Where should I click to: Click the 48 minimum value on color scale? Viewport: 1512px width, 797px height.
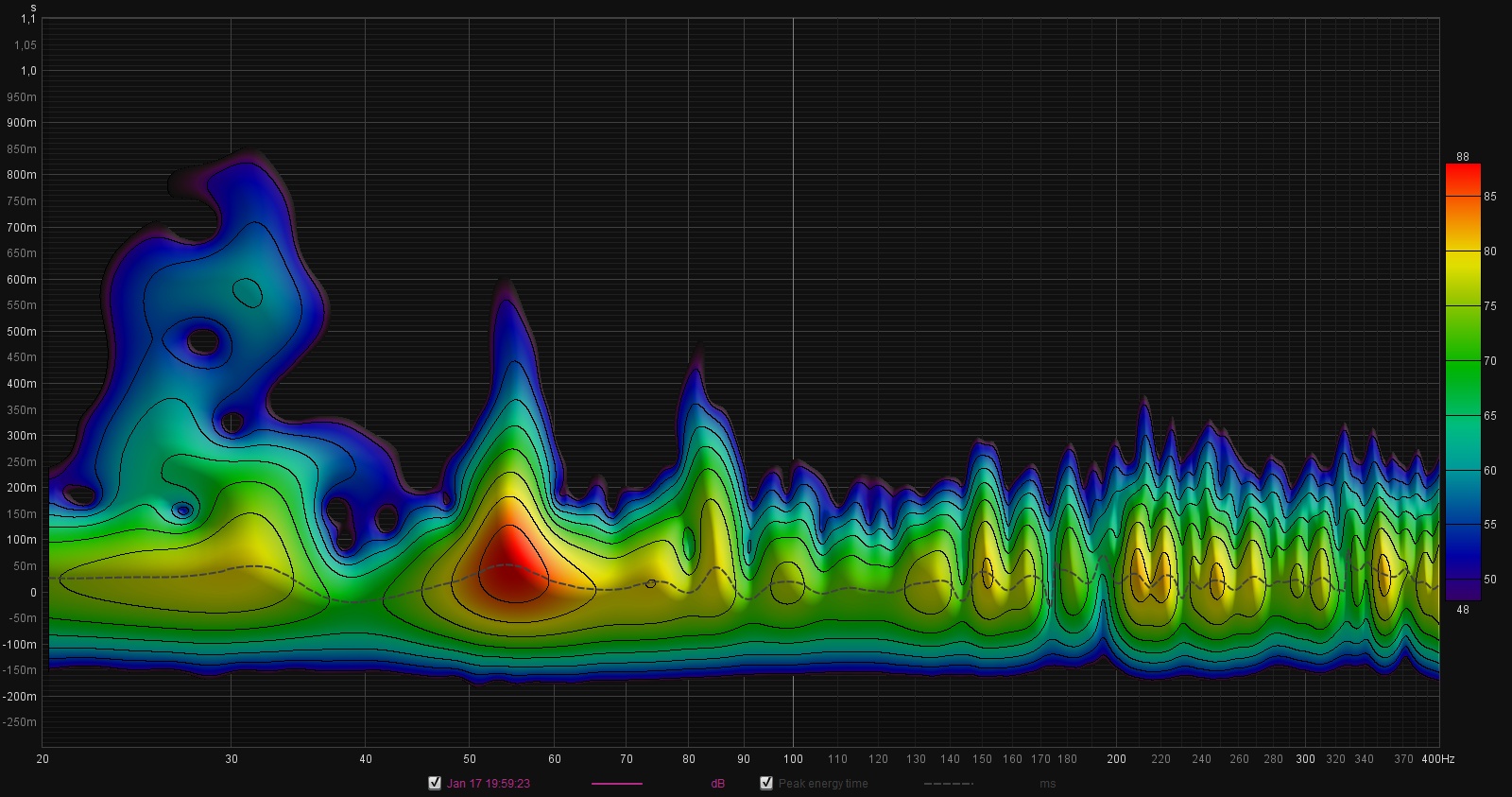tap(1462, 610)
